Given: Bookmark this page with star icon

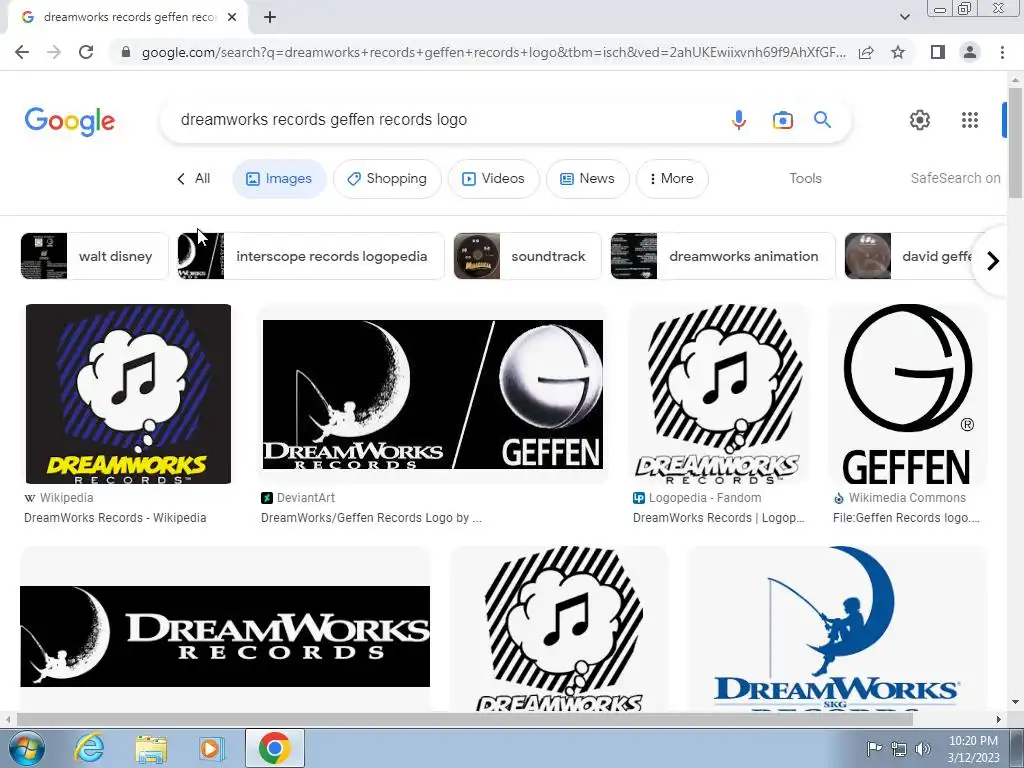Looking at the screenshot, I should coord(898,52).
